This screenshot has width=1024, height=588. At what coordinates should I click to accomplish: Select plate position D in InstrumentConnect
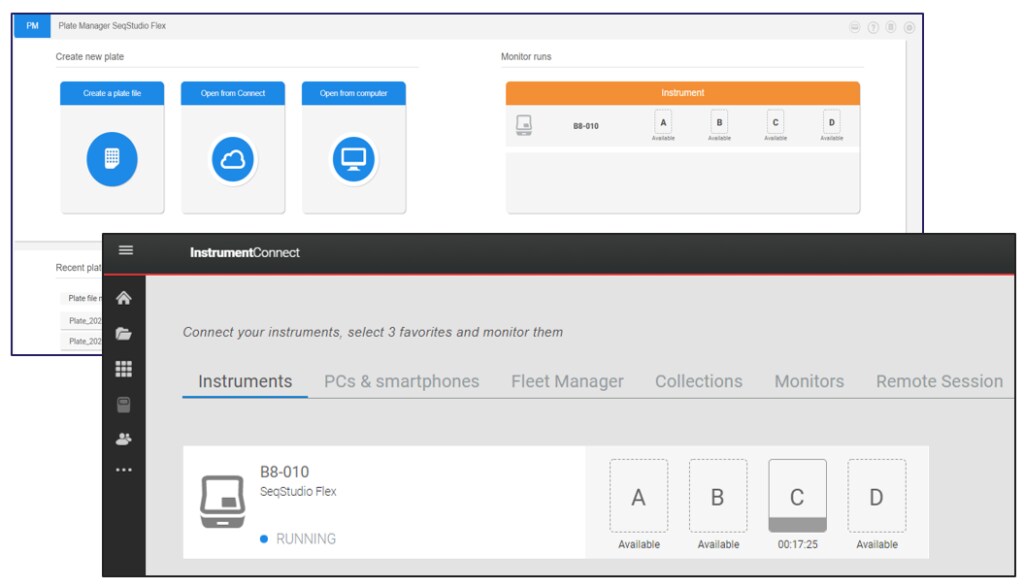876,496
